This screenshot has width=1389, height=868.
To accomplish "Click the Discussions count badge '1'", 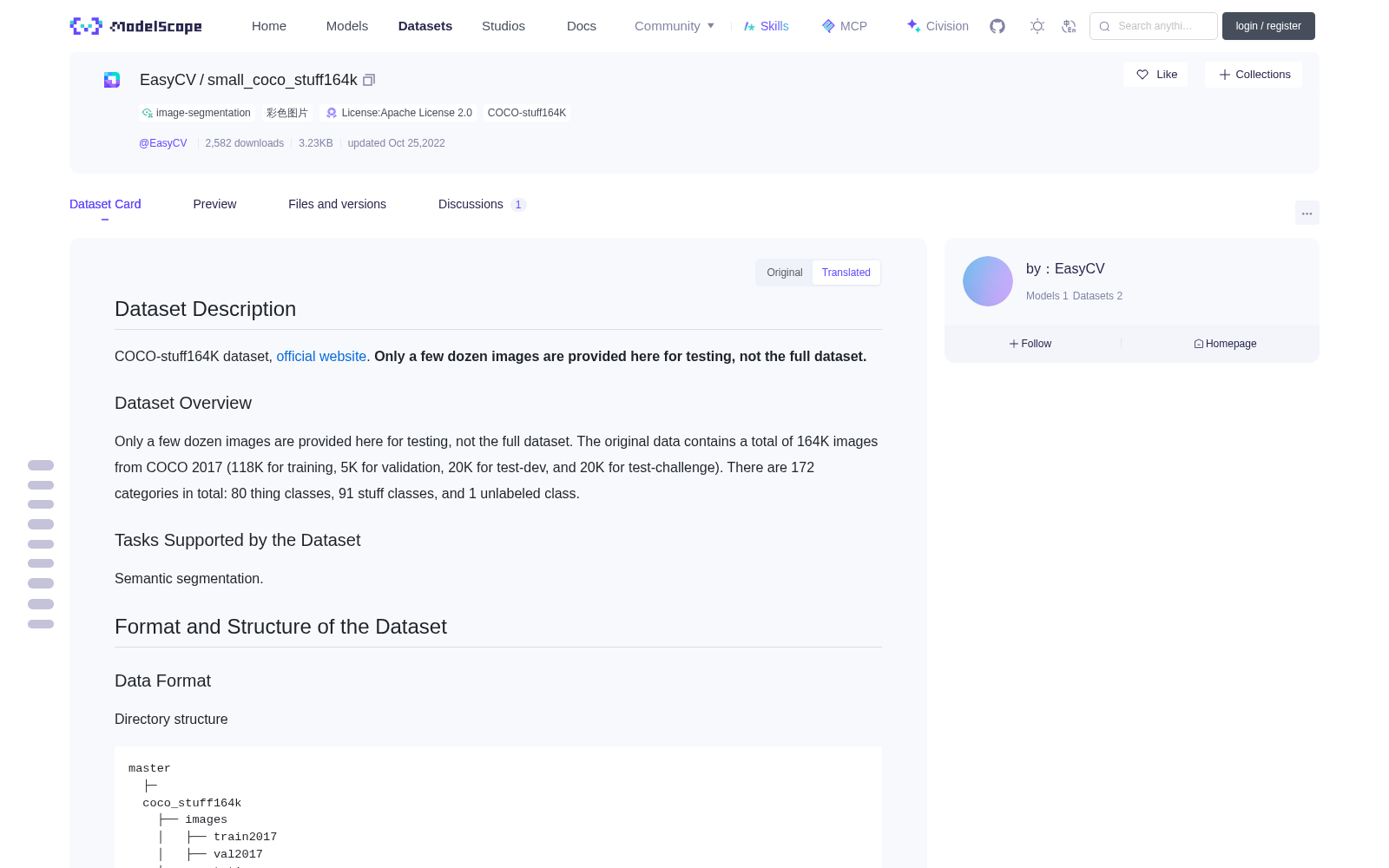I will click(x=518, y=205).
